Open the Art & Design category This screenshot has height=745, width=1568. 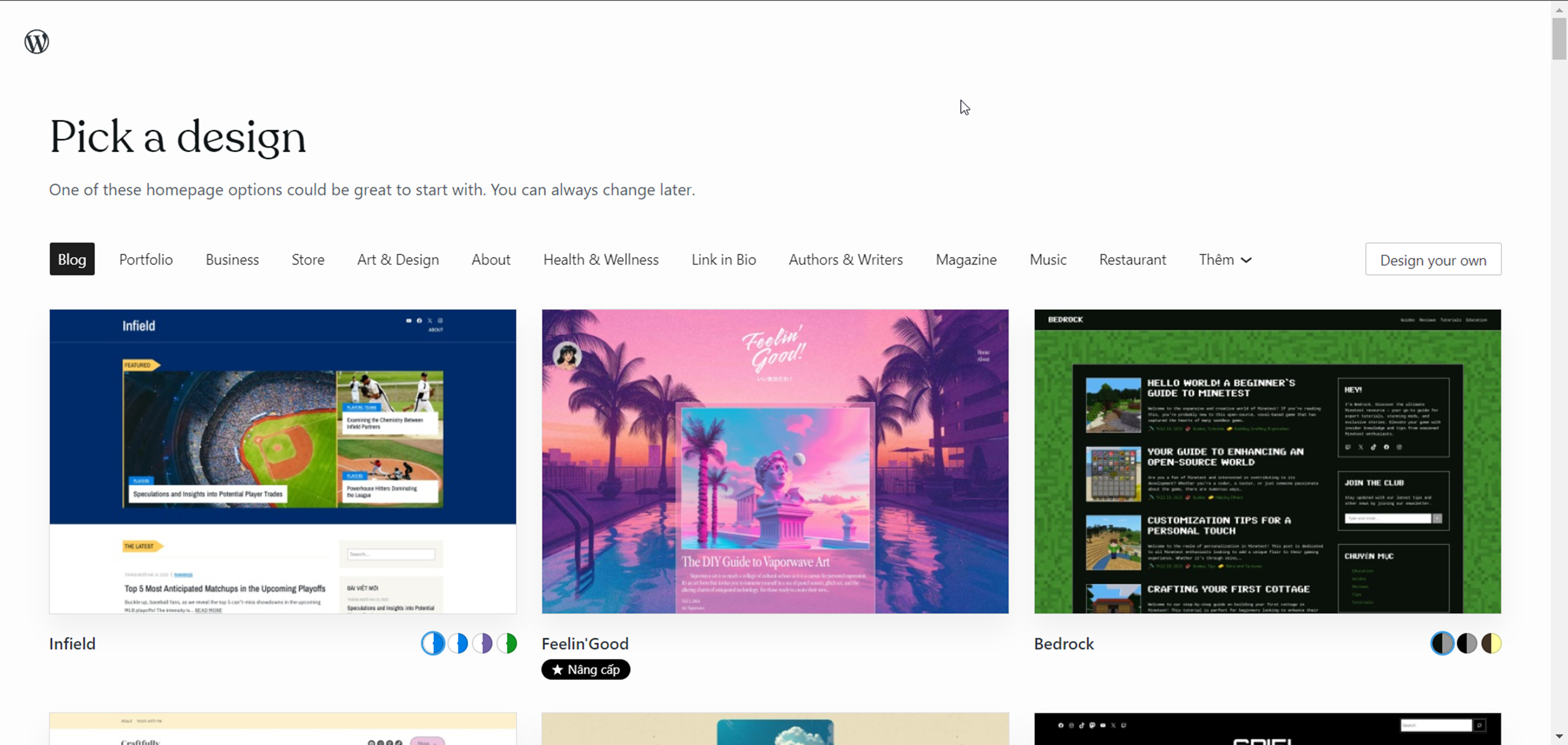(x=398, y=259)
